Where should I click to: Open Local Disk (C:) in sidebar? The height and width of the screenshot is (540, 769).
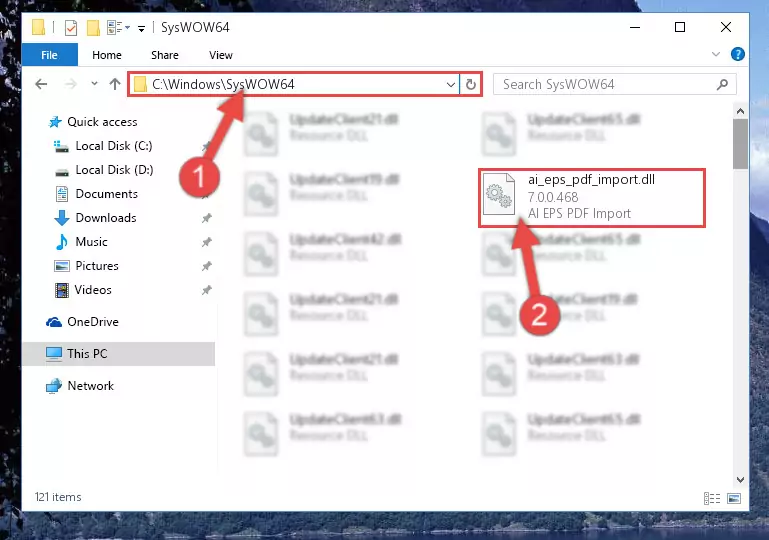click(103, 146)
